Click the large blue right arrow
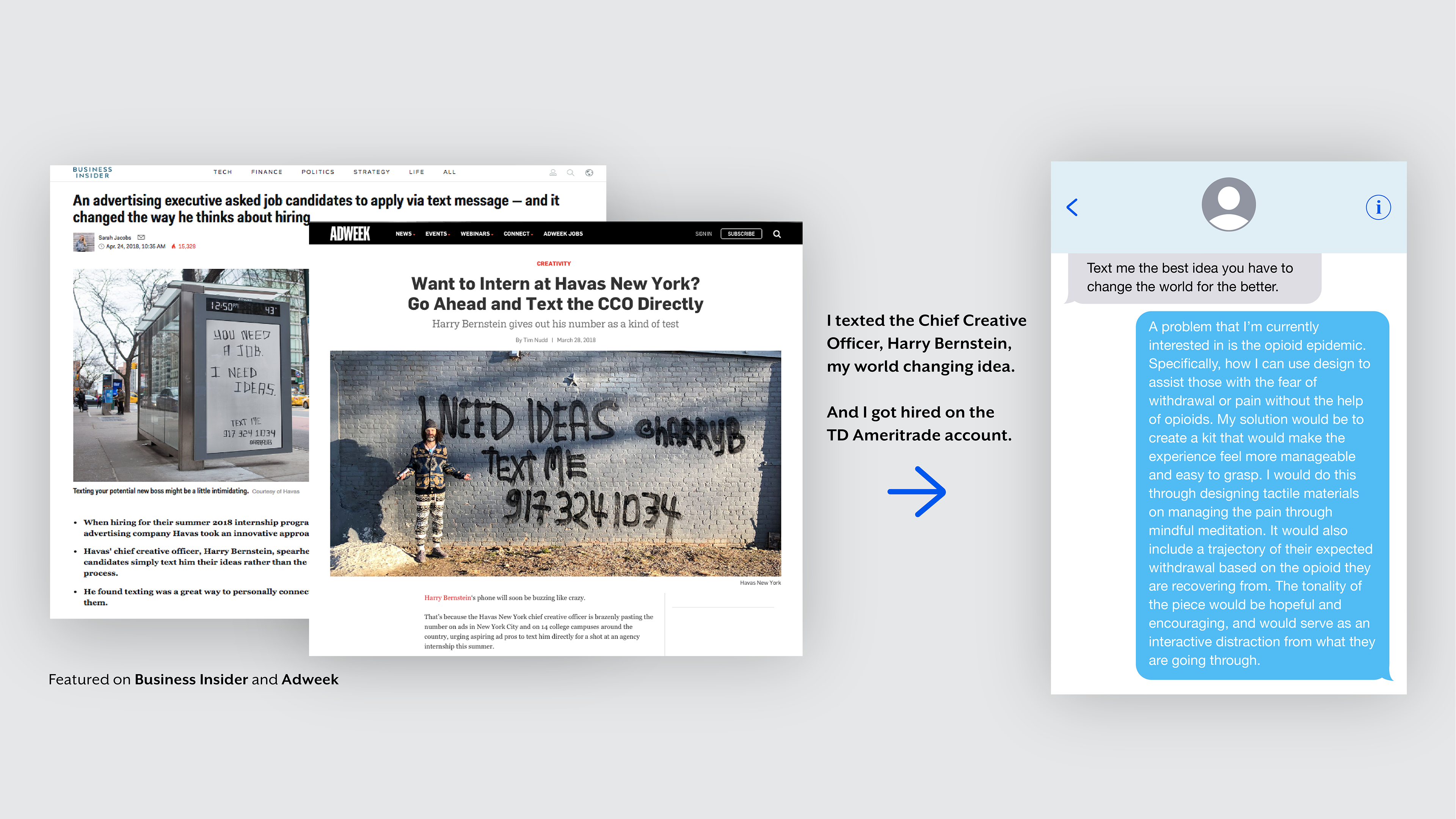The width and height of the screenshot is (1456, 819). 917,491
